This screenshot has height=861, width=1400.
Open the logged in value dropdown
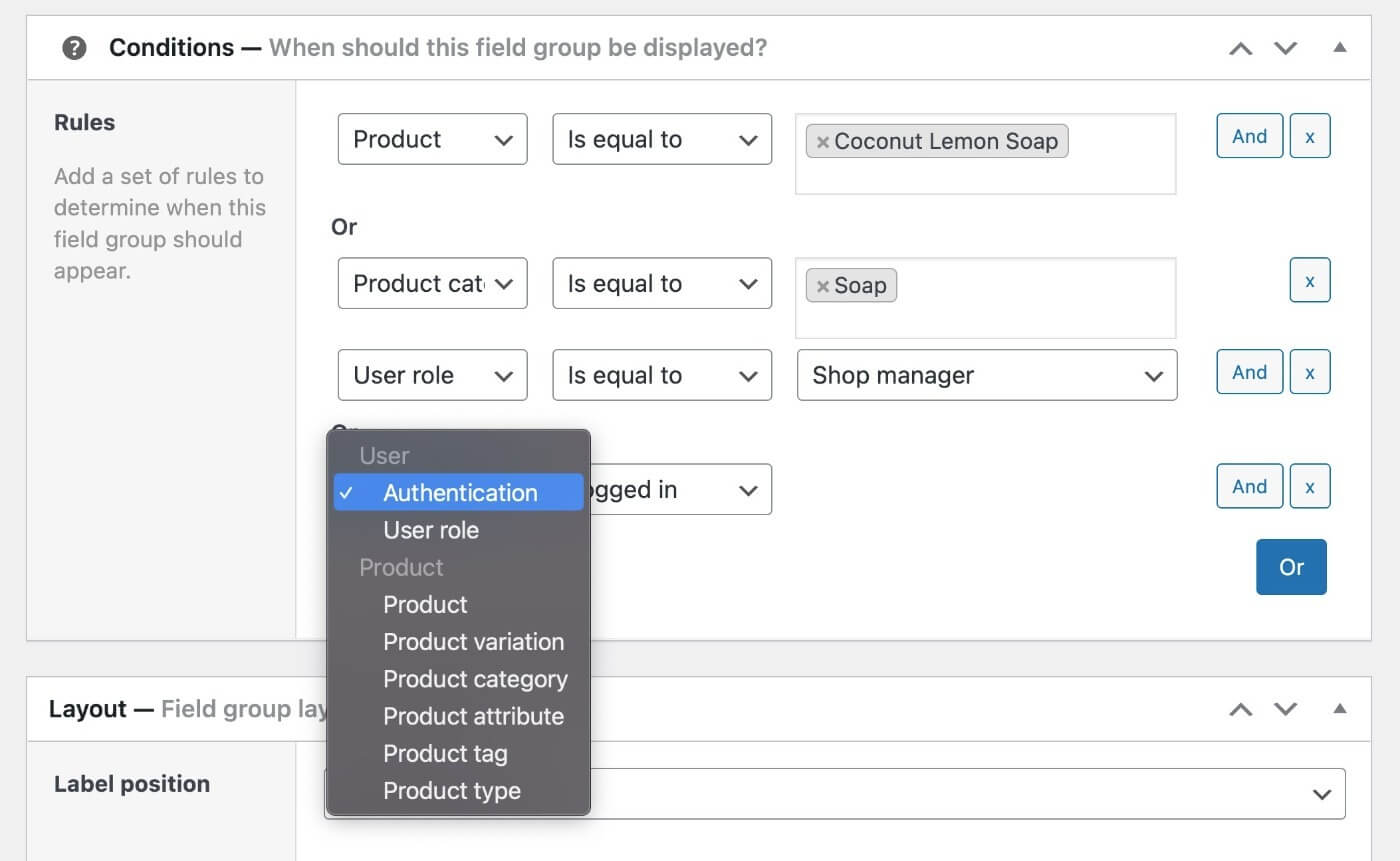click(681, 489)
